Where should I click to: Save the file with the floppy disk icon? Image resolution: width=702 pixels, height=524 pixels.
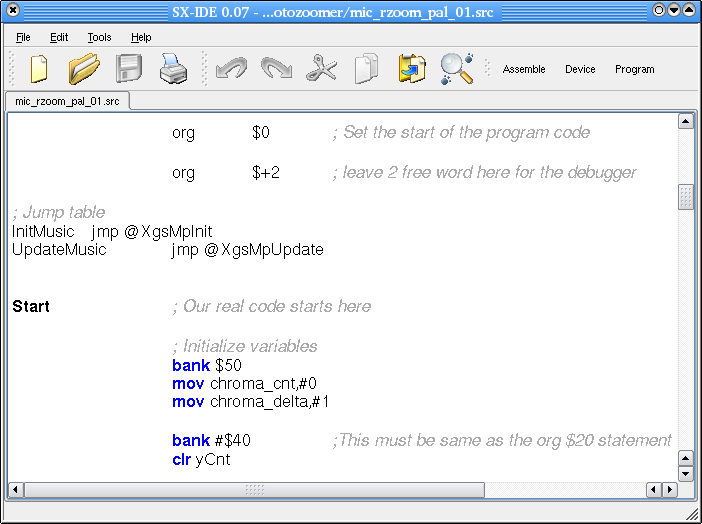click(129, 69)
